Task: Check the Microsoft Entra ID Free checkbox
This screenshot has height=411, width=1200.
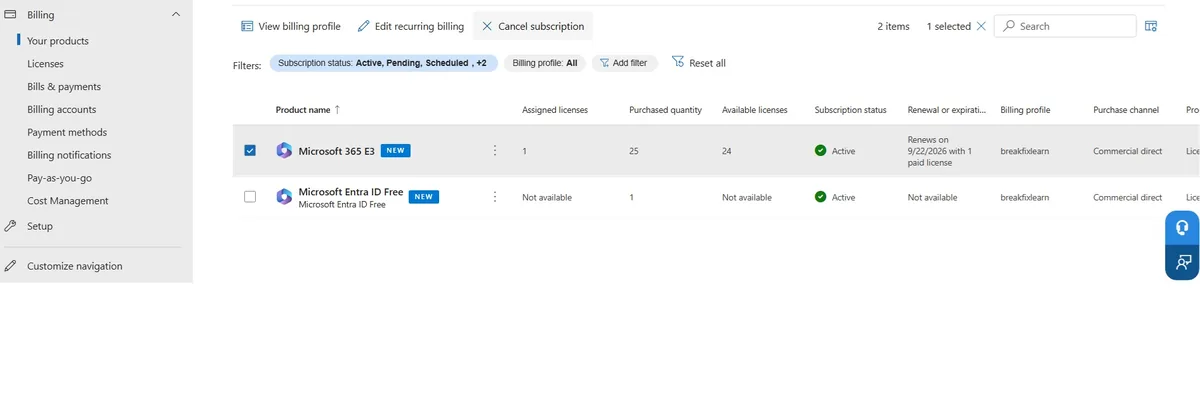Action: click(250, 197)
